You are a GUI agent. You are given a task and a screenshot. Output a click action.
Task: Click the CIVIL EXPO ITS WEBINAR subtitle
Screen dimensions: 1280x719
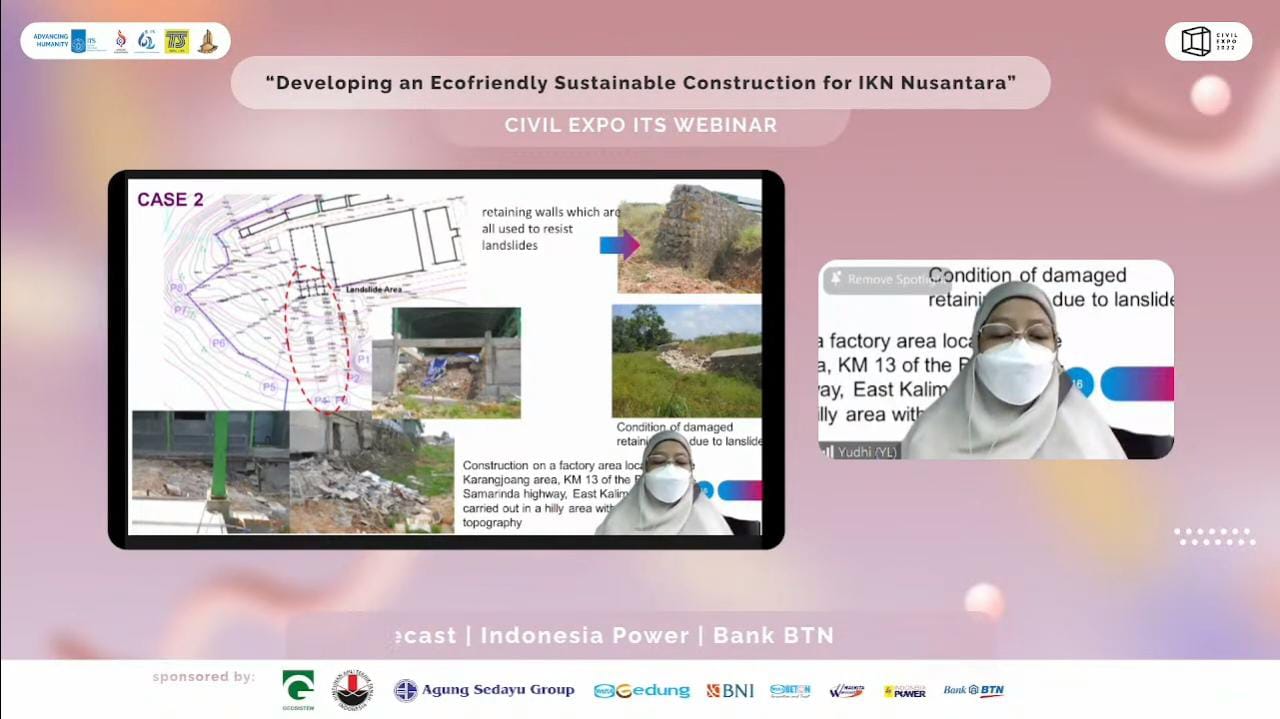pos(640,125)
